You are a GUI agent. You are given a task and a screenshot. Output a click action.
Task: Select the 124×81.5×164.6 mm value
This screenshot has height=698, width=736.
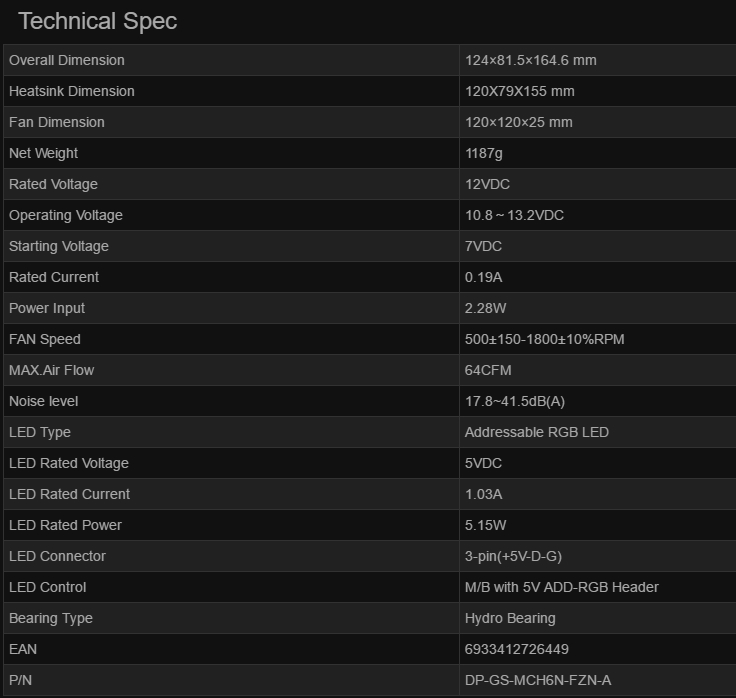point(530,60)
